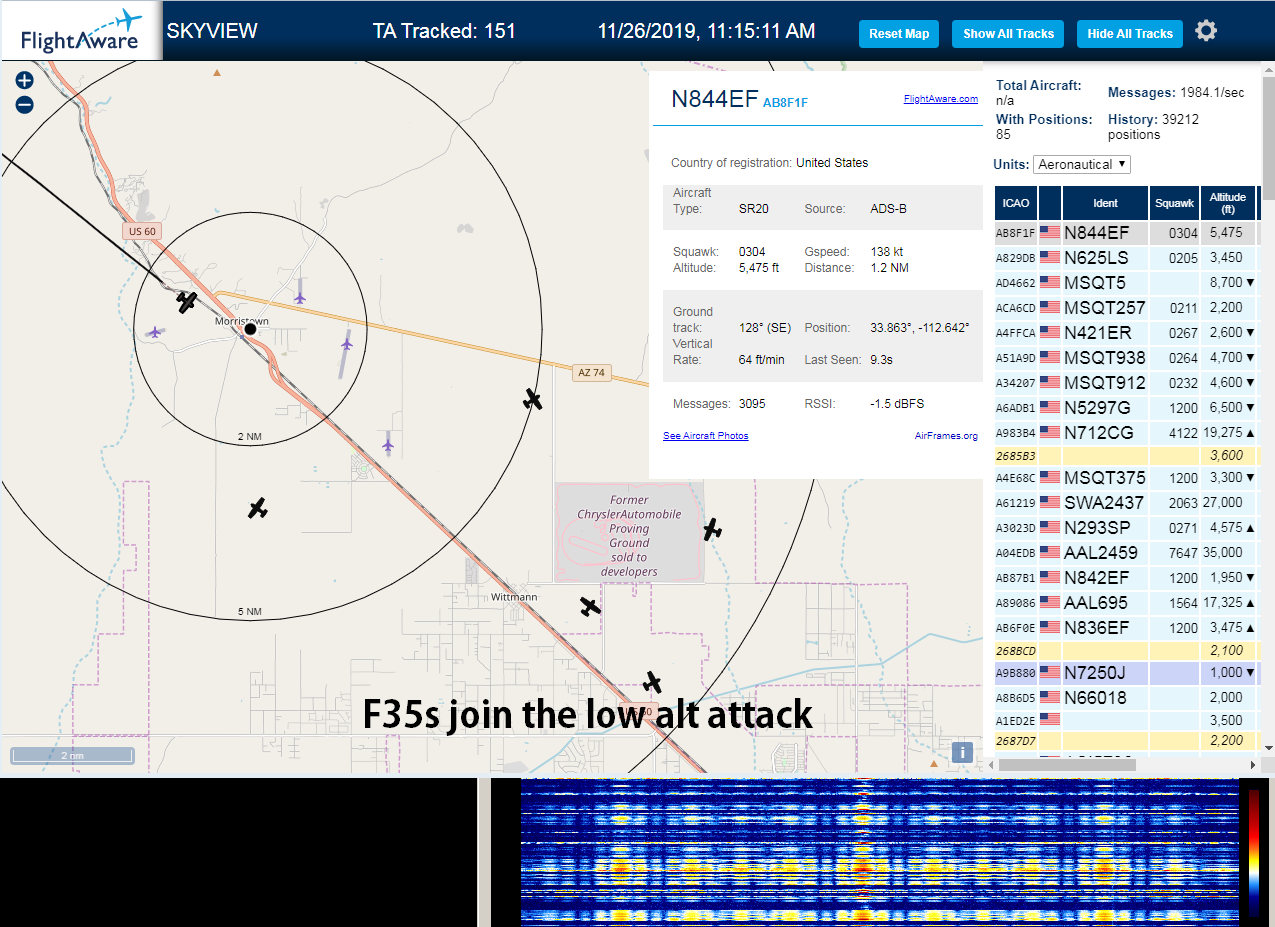1275x927 pixels.
Task: Select aircraft right of Chrysler Proving Ground
Action: (712, 529)
